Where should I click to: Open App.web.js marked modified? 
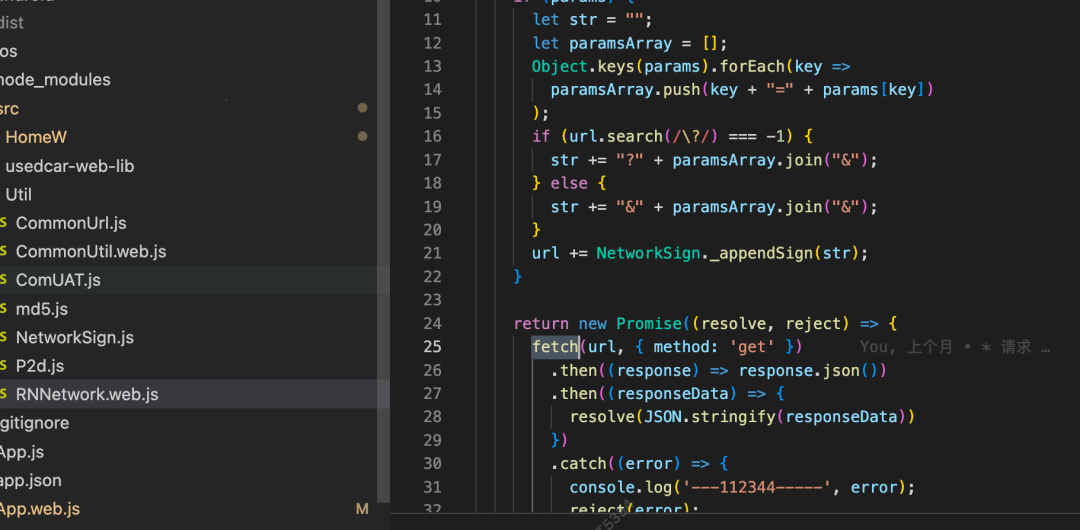[x=39, y=509]
